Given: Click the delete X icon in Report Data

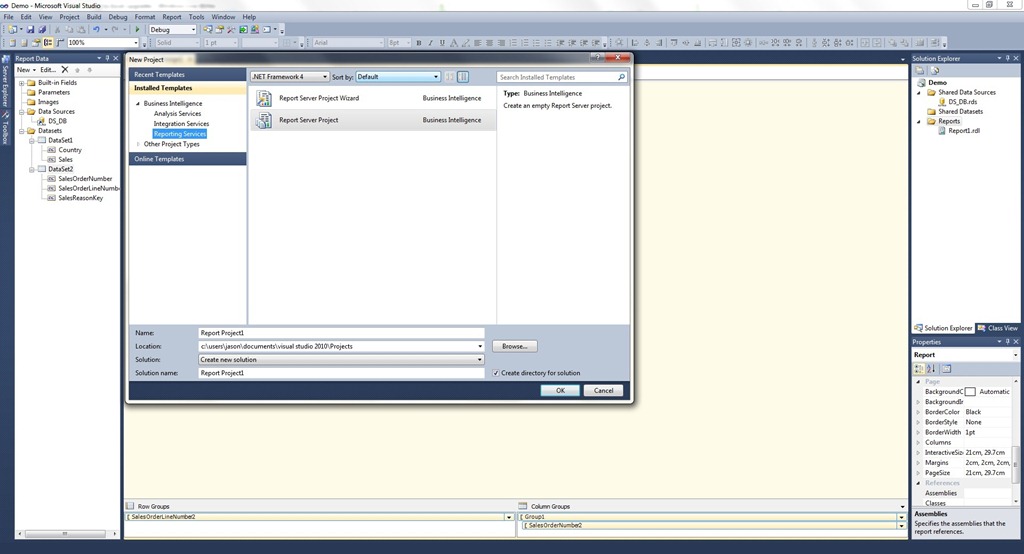Looking at the screenshot, I should pyautogui.click(x=65, y=69).
